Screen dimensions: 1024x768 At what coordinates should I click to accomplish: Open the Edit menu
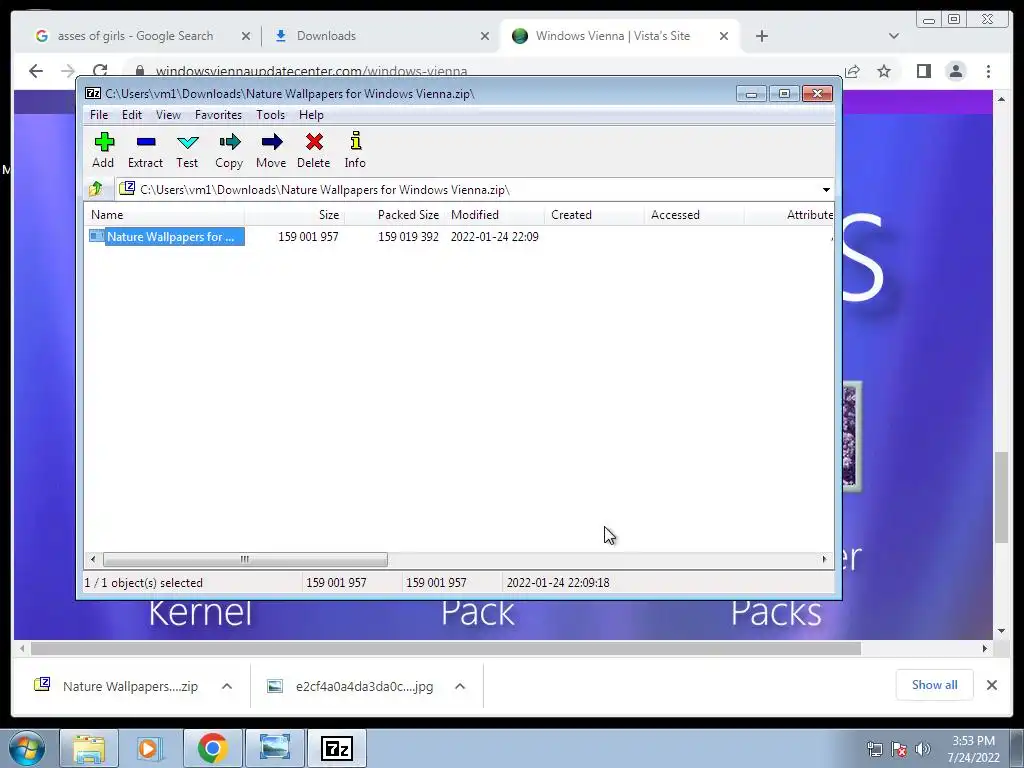click(x=132, y=115)
